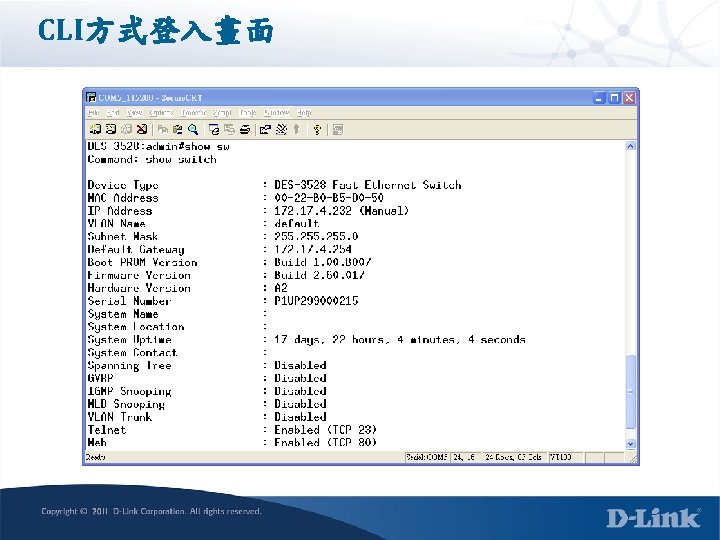
Task: Open the Options menu
Action: 161,112
